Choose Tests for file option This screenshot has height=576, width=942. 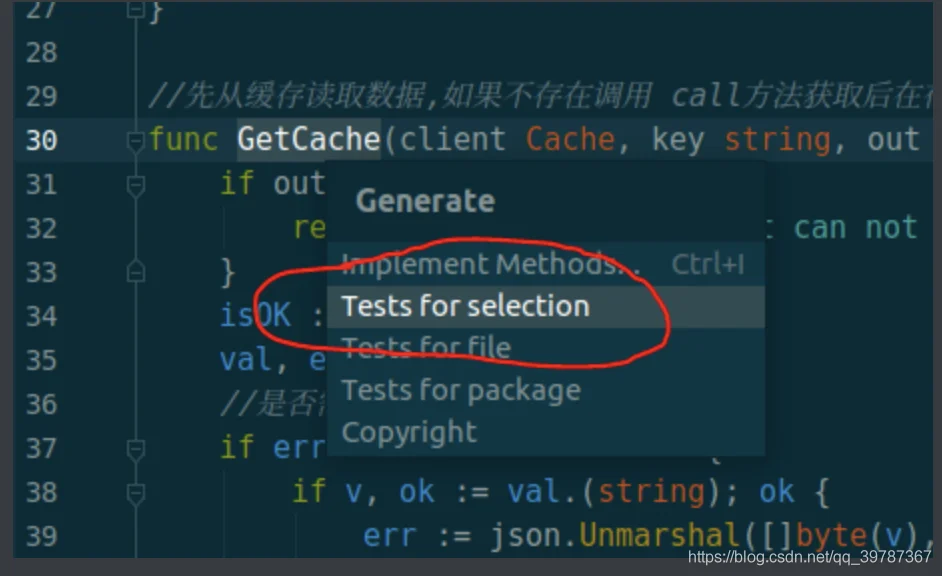pyautogui.click(x=545, y=348)
